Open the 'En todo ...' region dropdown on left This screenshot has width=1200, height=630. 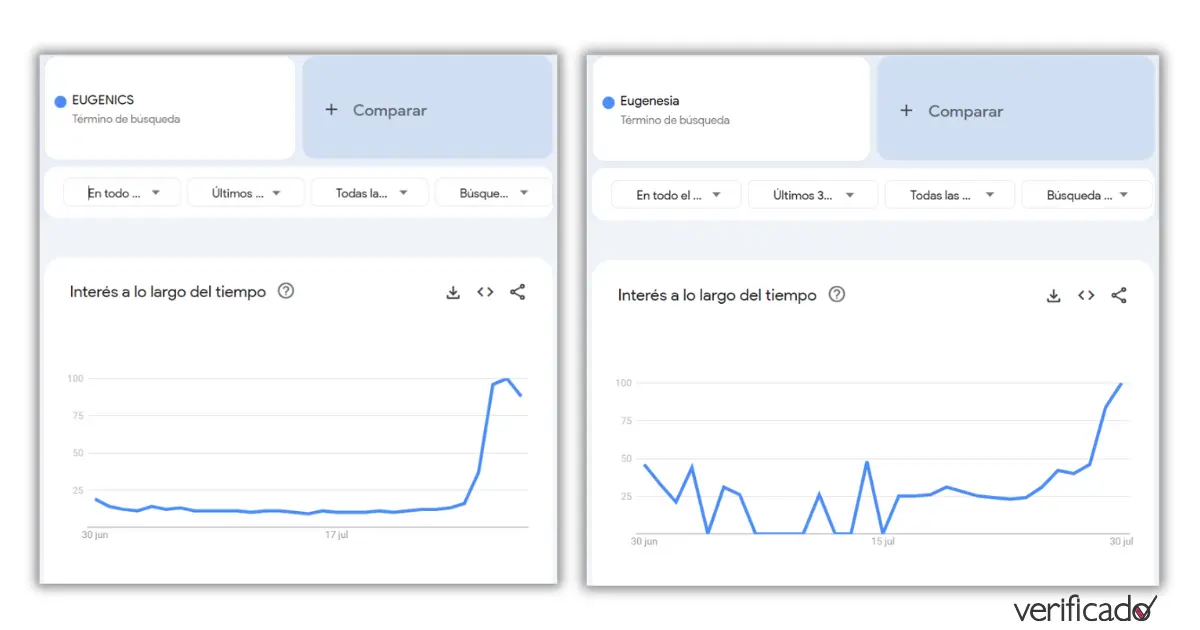[x=122, y=193]
